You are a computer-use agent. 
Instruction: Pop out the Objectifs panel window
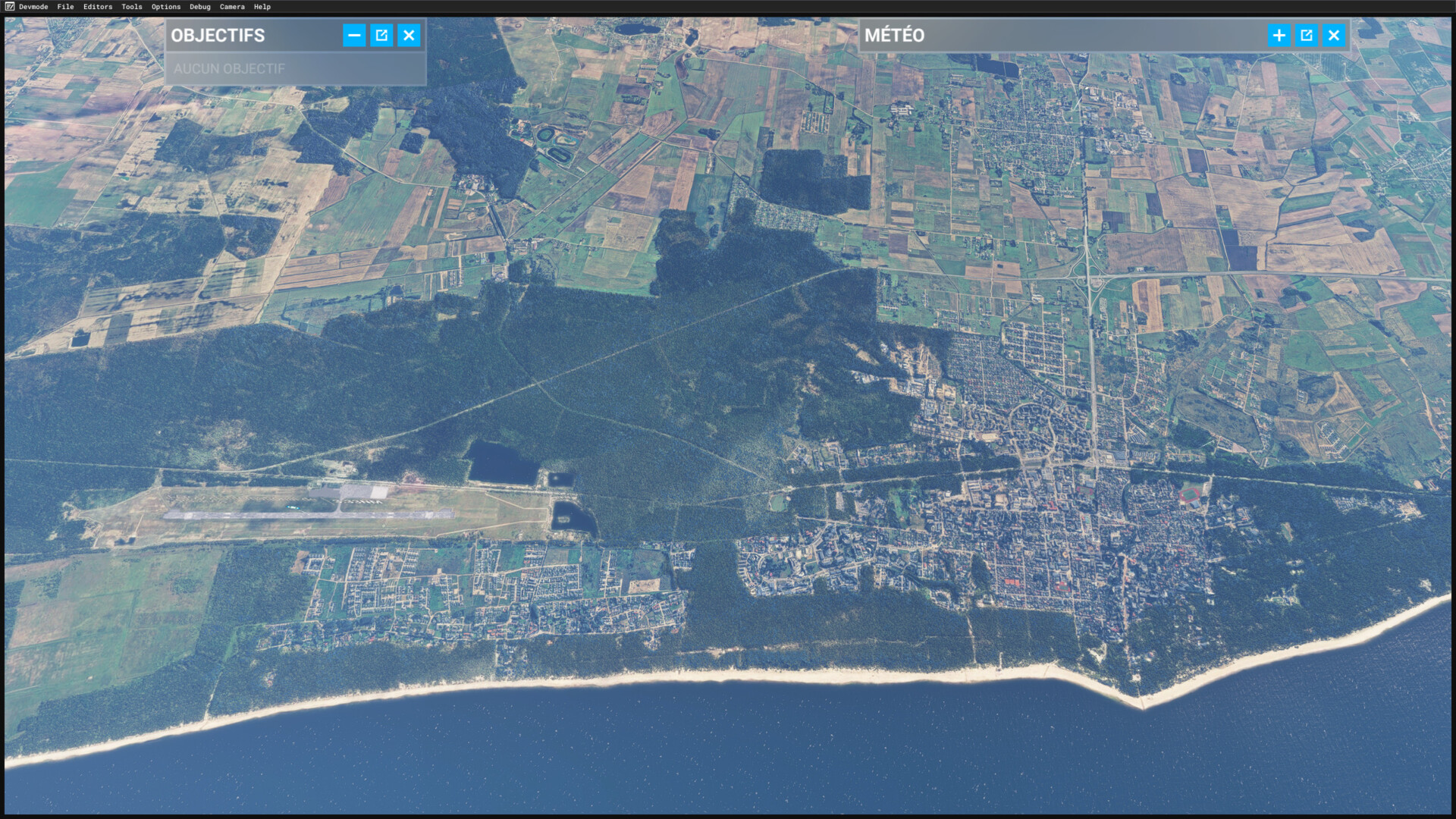pos(381,35)
